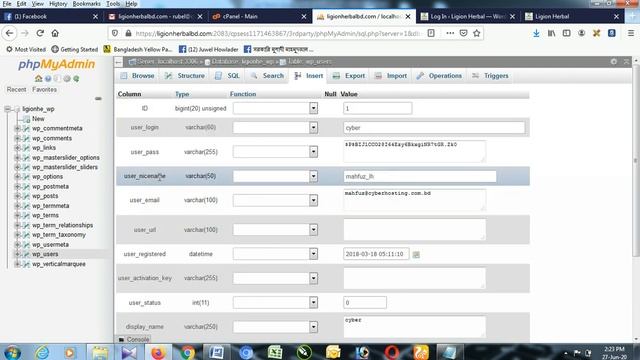Open the Import tab

(391, 76)
